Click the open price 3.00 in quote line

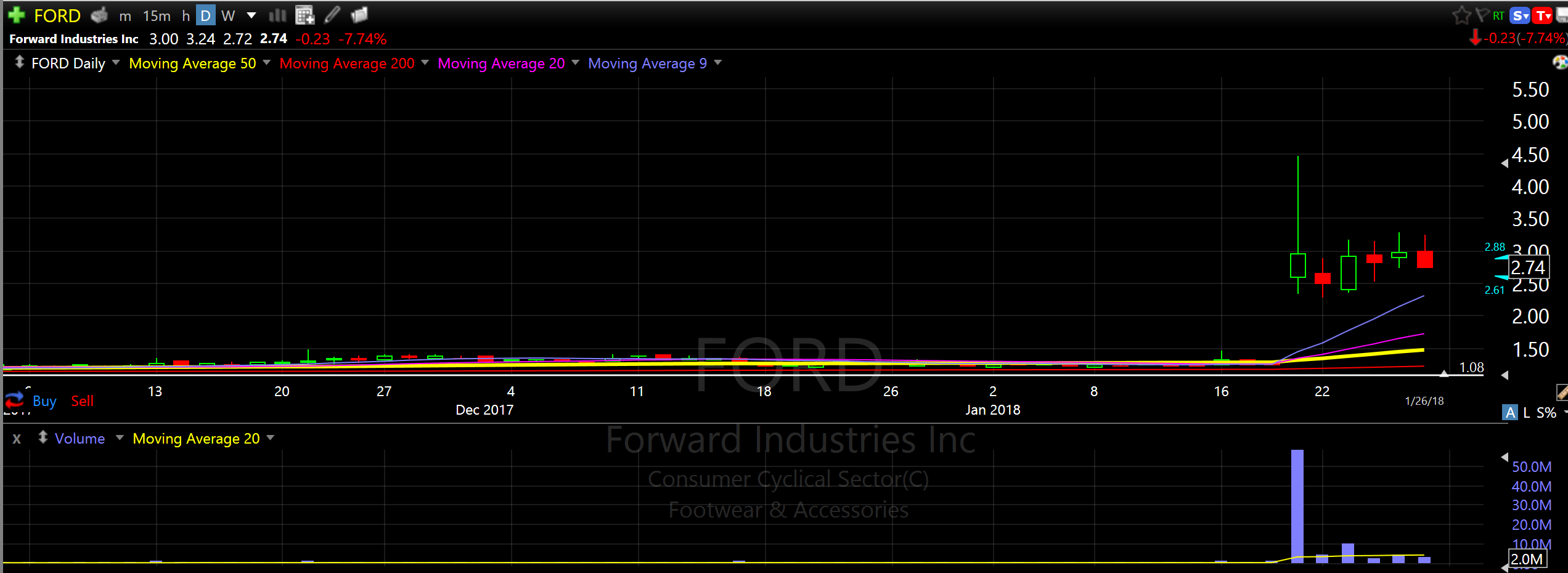click(163, 39)
